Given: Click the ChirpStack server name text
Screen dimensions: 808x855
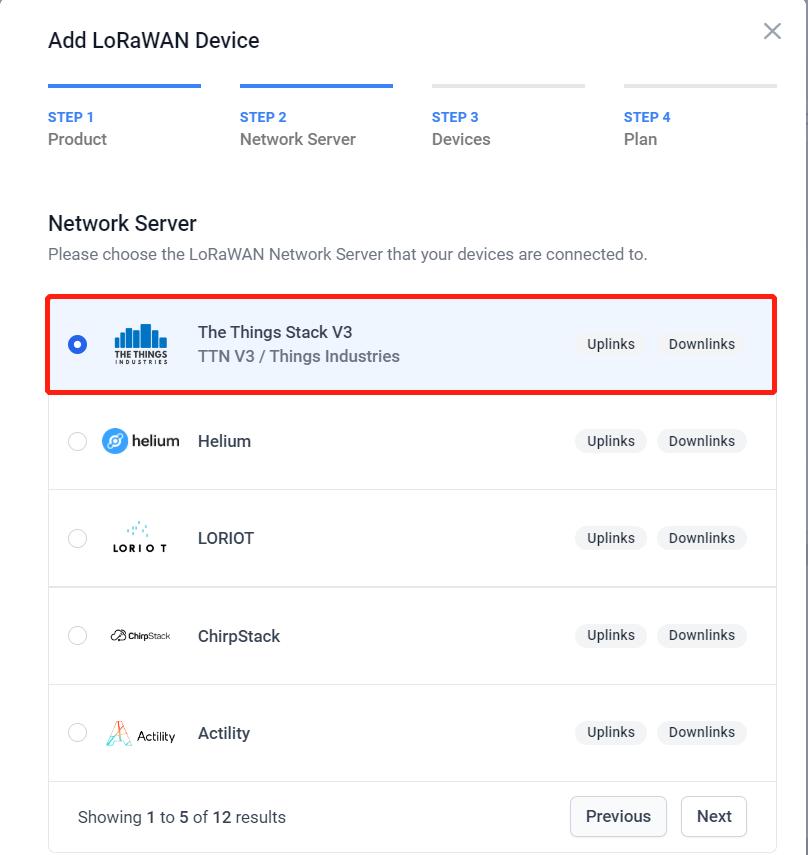Looking at the screenshot, I should click(239, 636).
